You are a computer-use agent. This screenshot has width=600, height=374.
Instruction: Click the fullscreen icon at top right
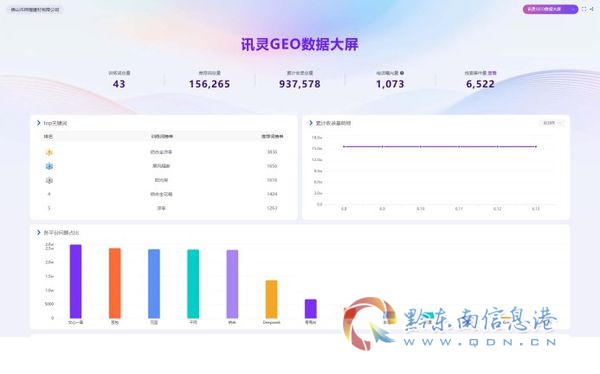[584, 9]
